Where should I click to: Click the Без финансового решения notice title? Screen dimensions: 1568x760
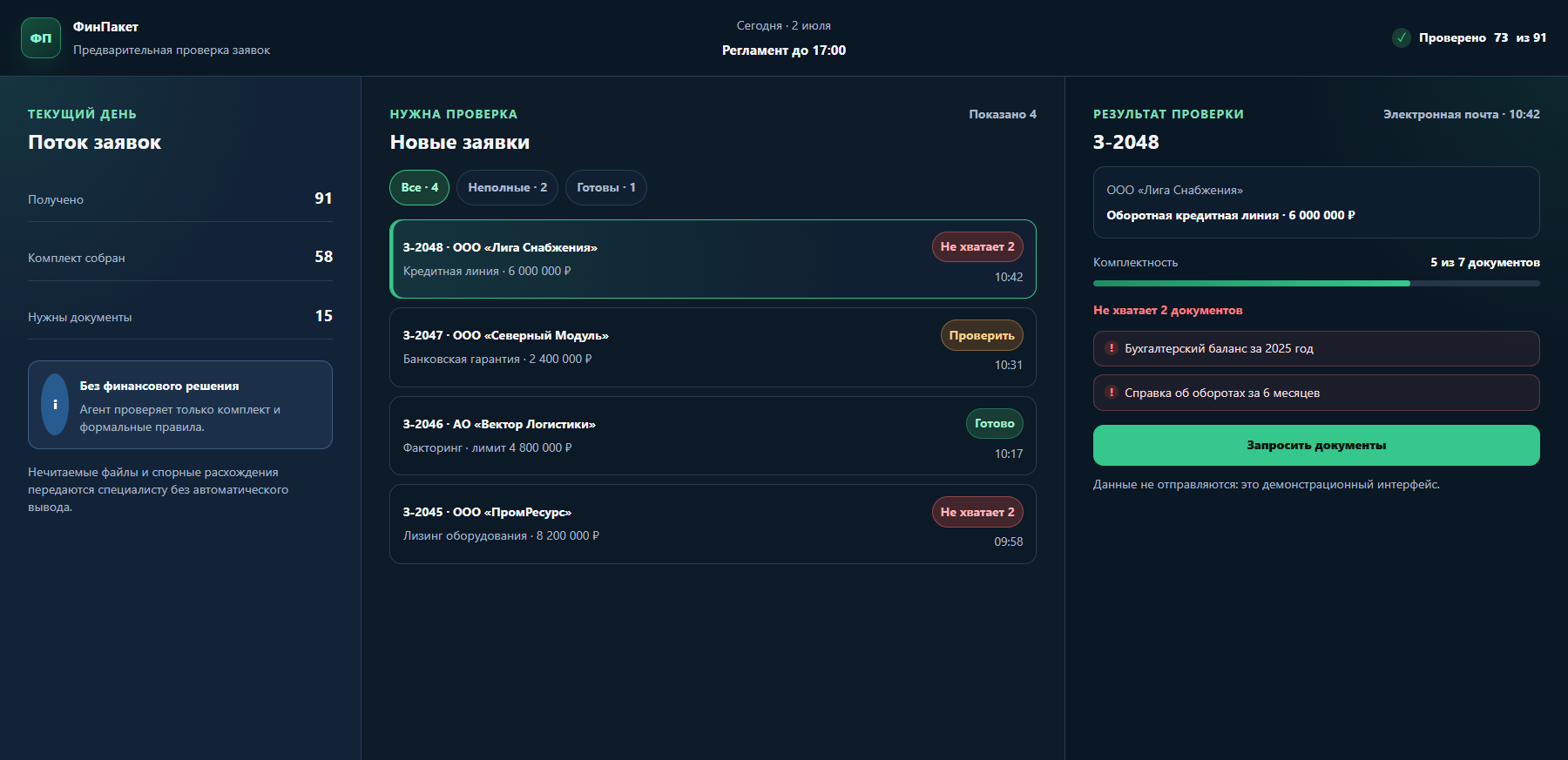159,387
